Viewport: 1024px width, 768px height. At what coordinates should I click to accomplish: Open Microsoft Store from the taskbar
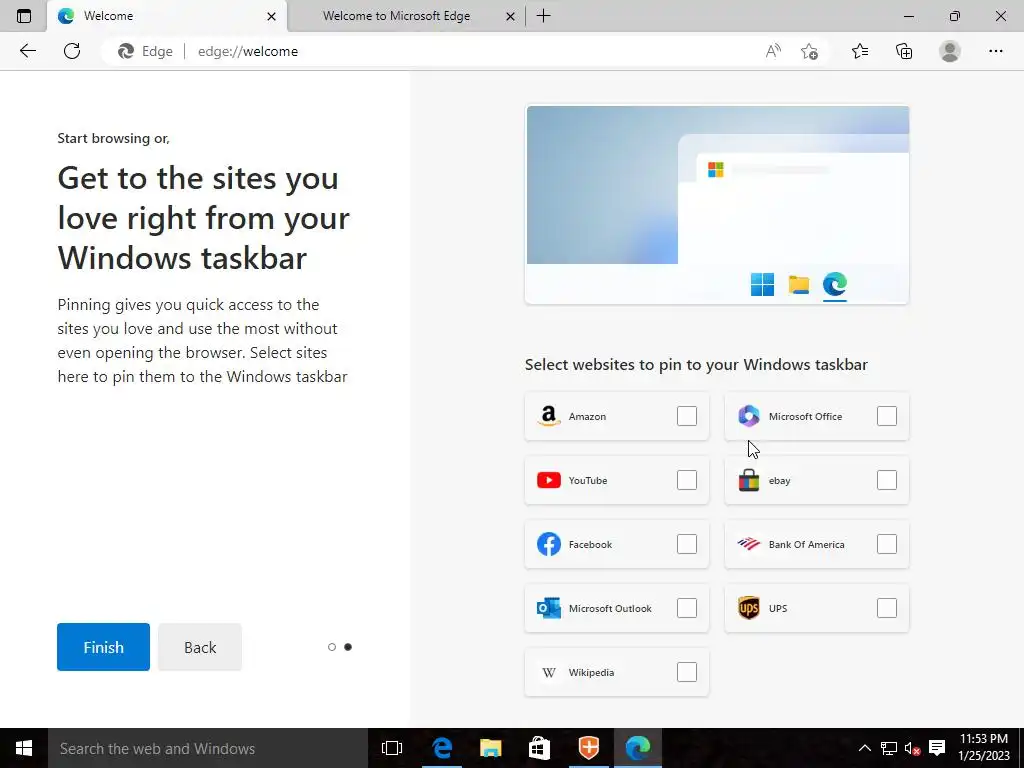(x=539, y=748)
